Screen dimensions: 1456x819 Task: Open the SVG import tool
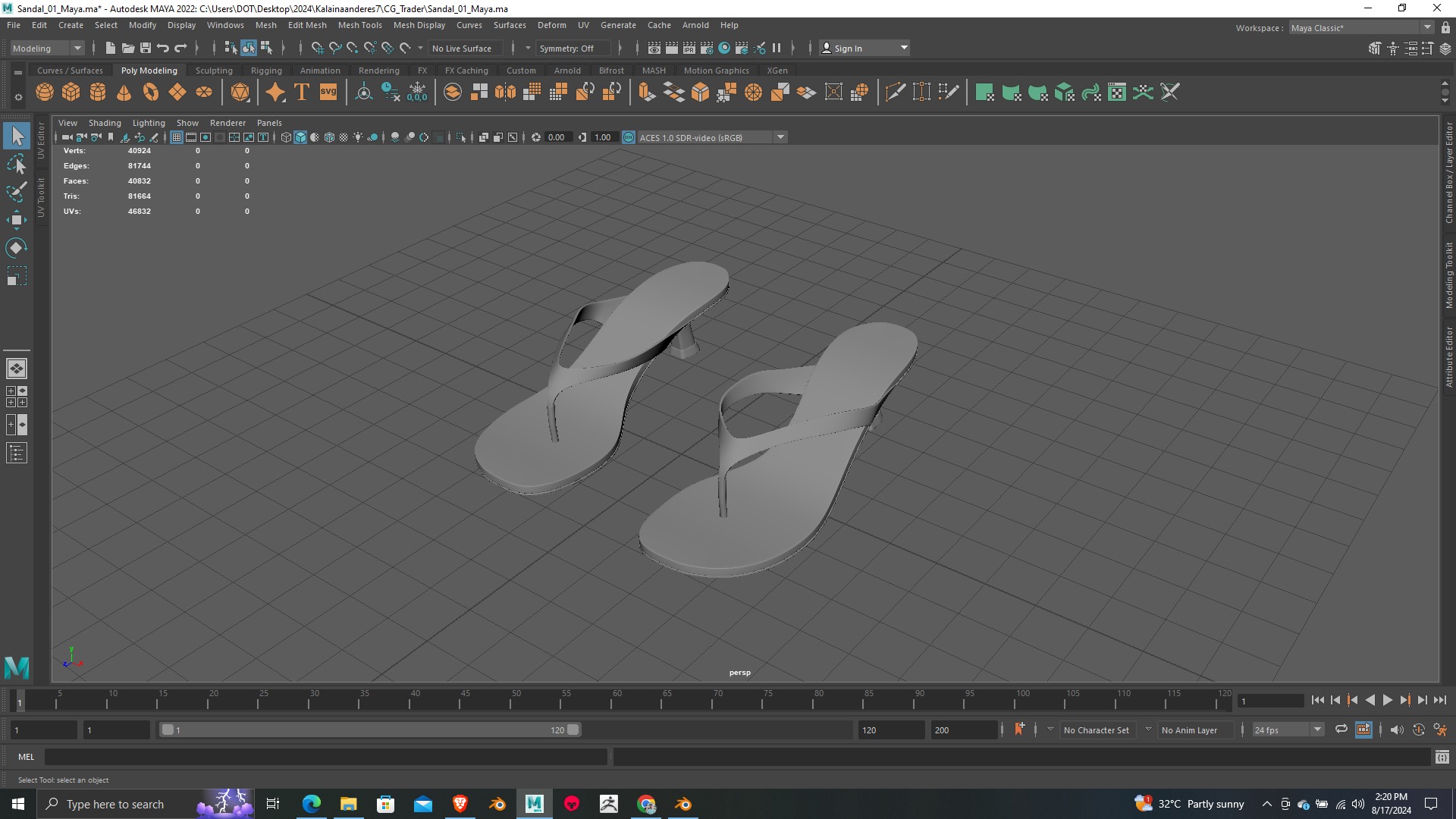(328, 93)
